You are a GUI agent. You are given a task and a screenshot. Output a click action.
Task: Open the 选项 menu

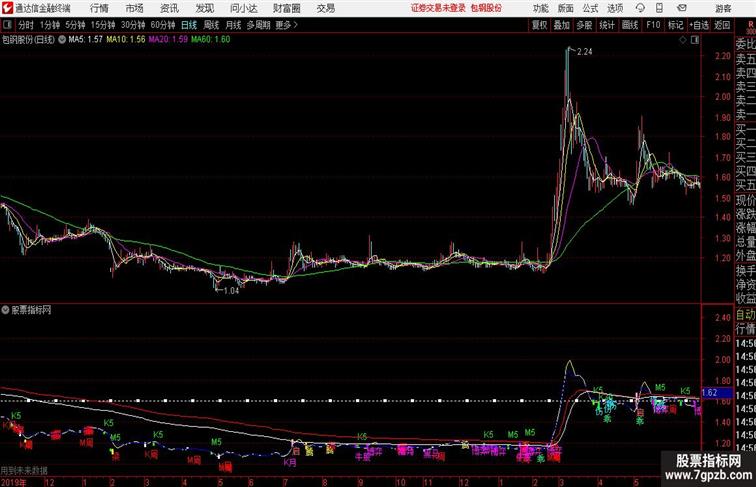tap(615, 8)
